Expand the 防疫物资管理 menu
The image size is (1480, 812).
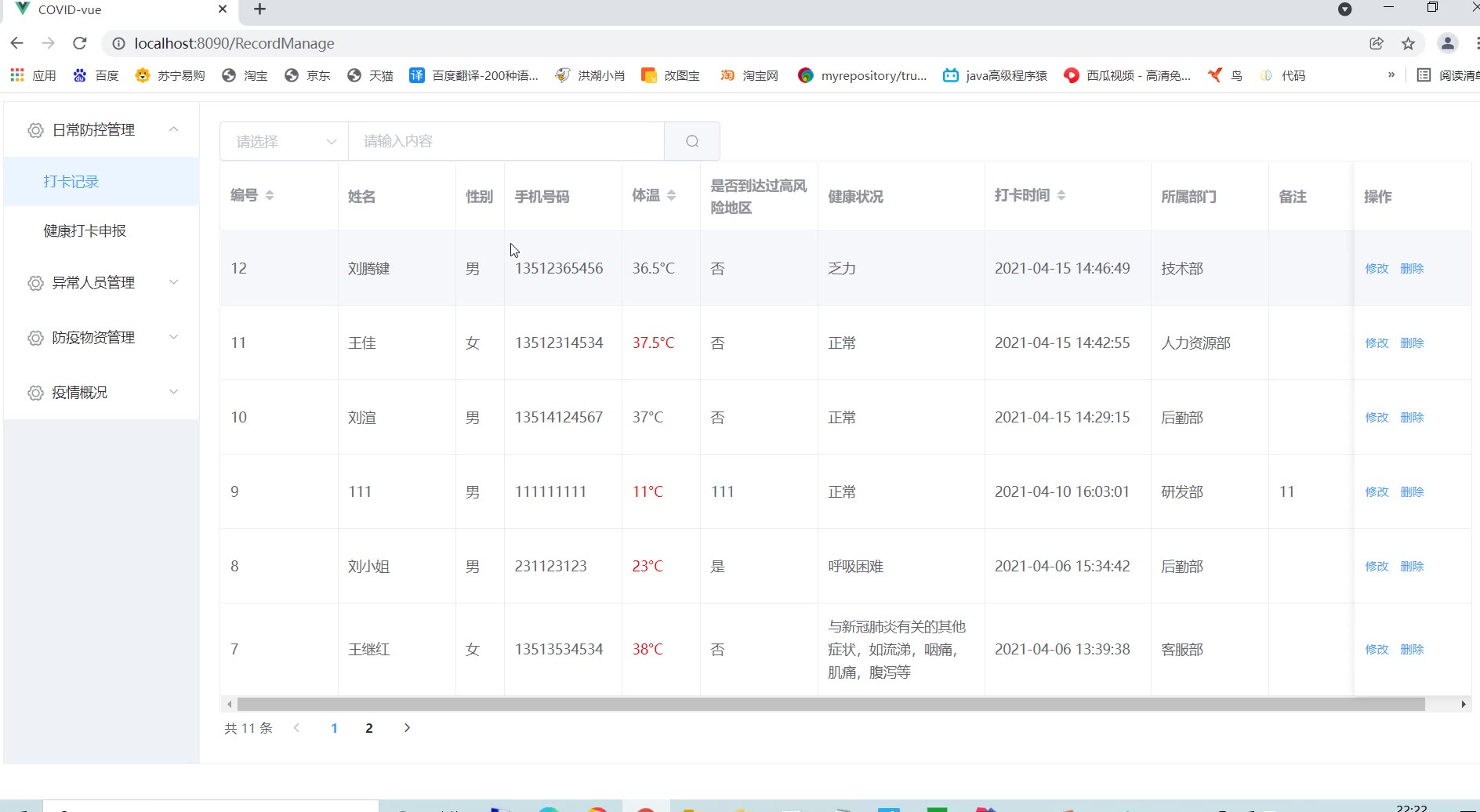(x=102, y=337)
